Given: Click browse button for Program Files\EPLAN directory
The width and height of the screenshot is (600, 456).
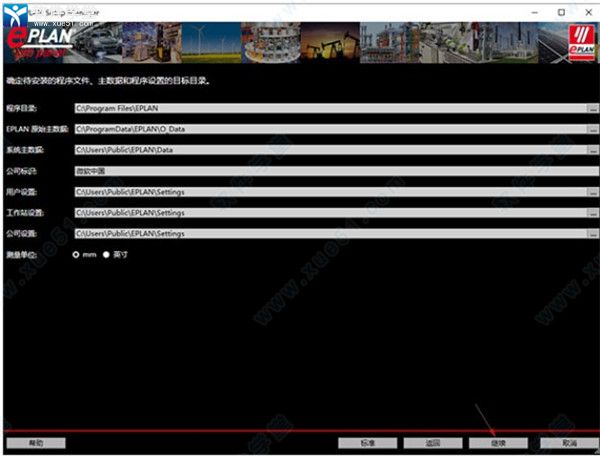Looking at the screenshot, I should point(593,109).
